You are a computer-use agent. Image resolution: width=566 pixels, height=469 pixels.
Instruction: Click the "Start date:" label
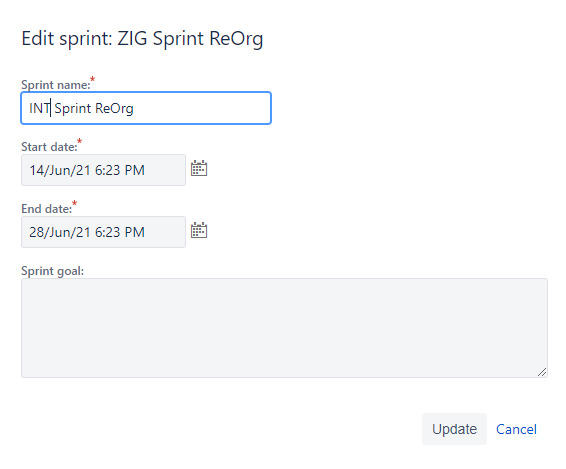[49, 147]
